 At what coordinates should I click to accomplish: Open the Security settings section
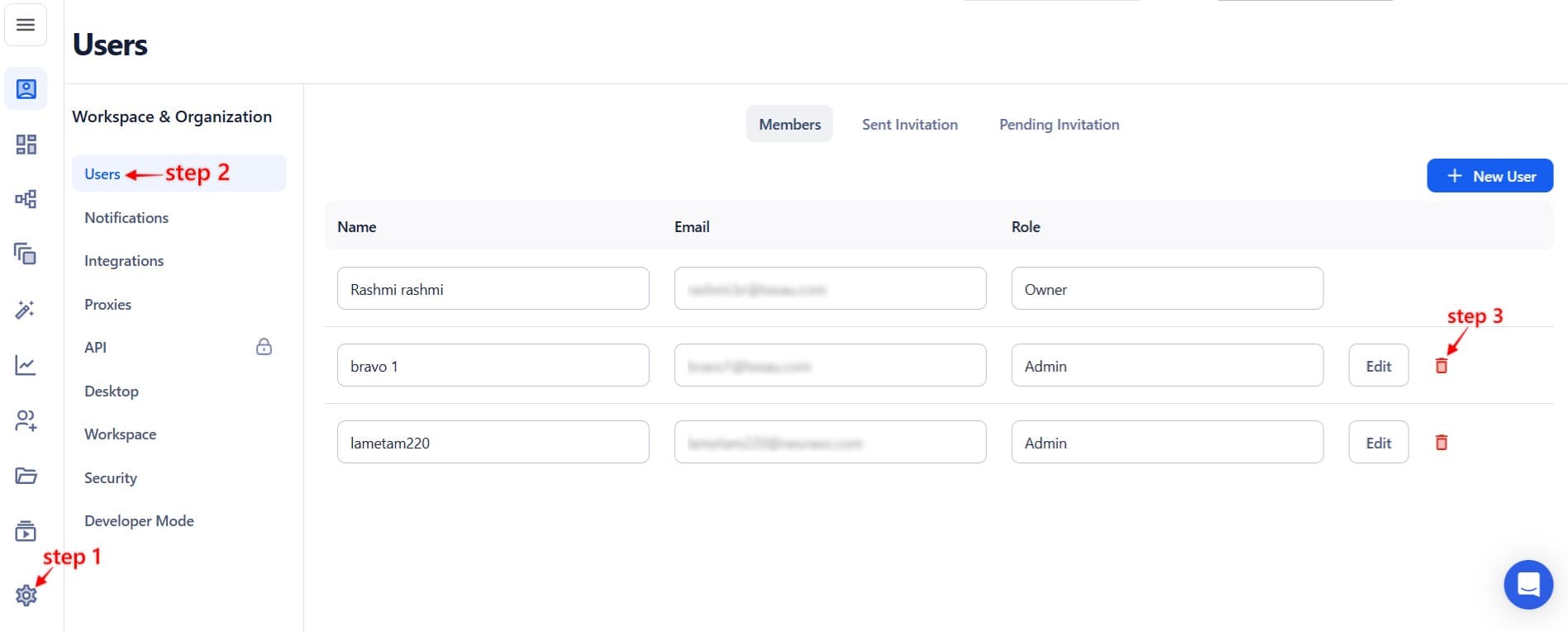[x=111, y=478]
